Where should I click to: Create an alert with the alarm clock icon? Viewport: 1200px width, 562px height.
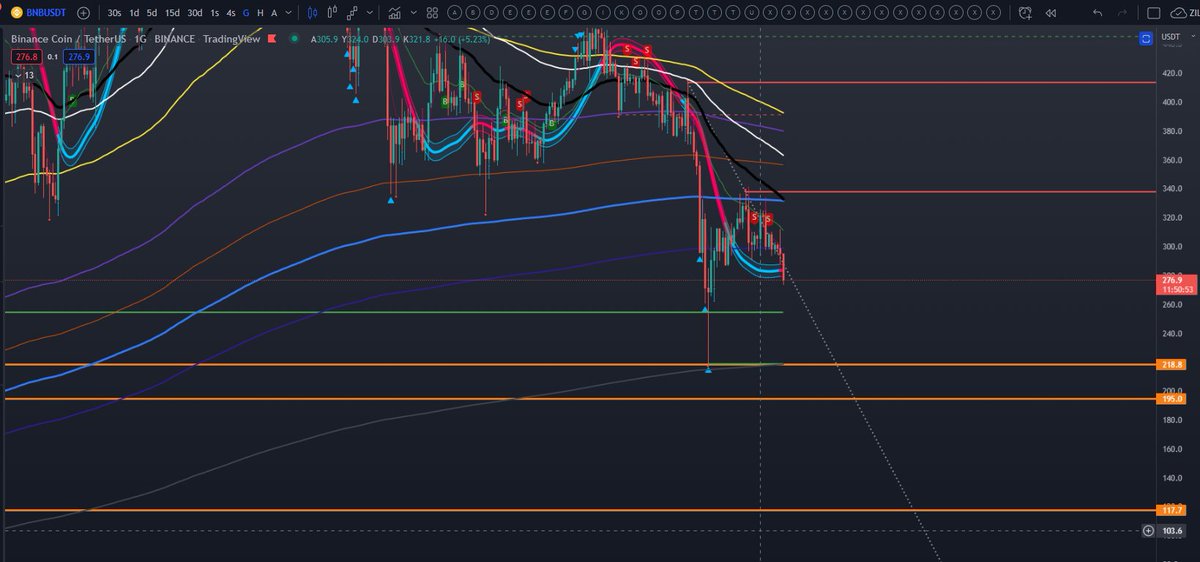pyautogui.click(x=1025, y=13)
